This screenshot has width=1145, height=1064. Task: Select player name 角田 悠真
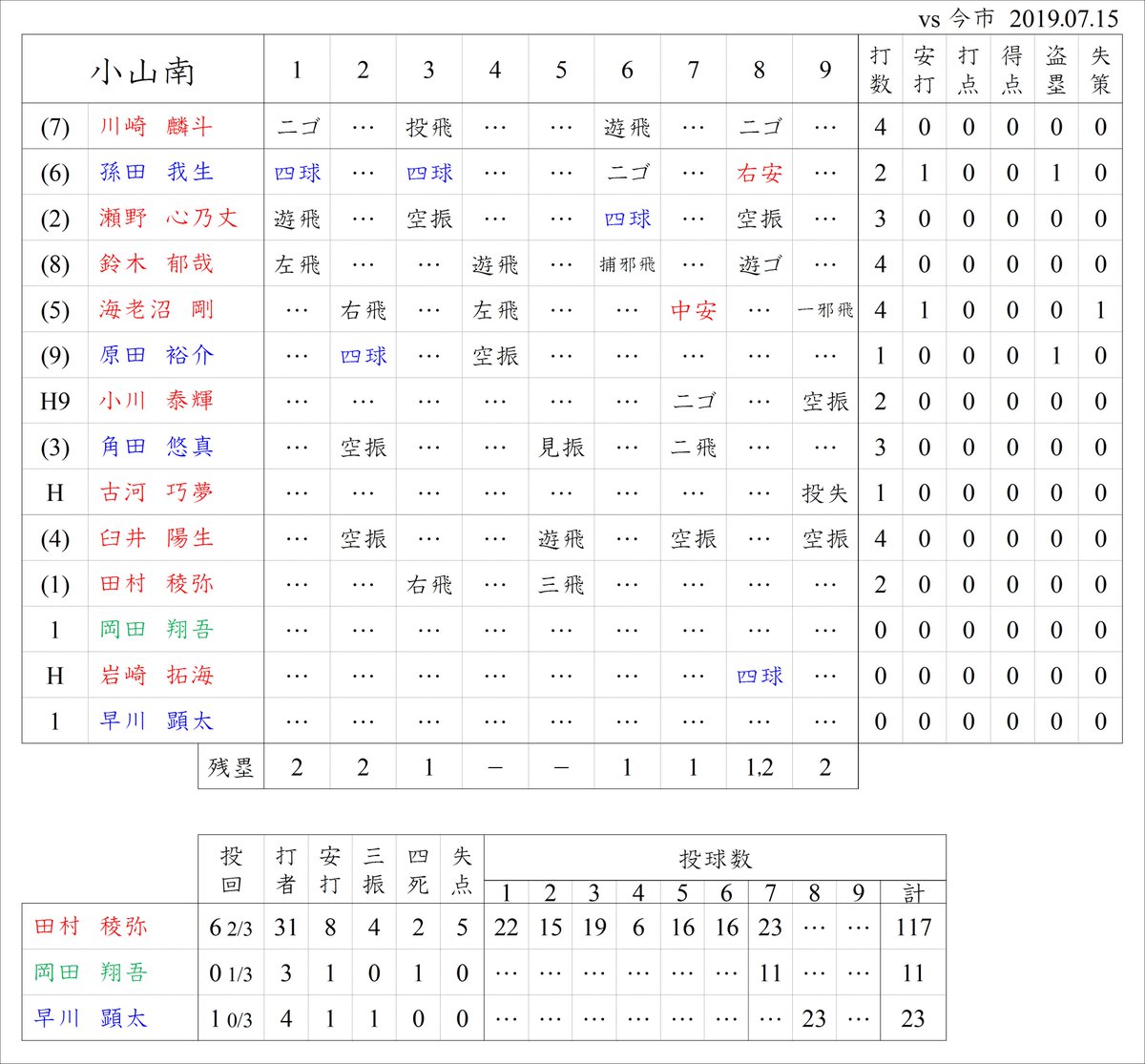(156, 447)
